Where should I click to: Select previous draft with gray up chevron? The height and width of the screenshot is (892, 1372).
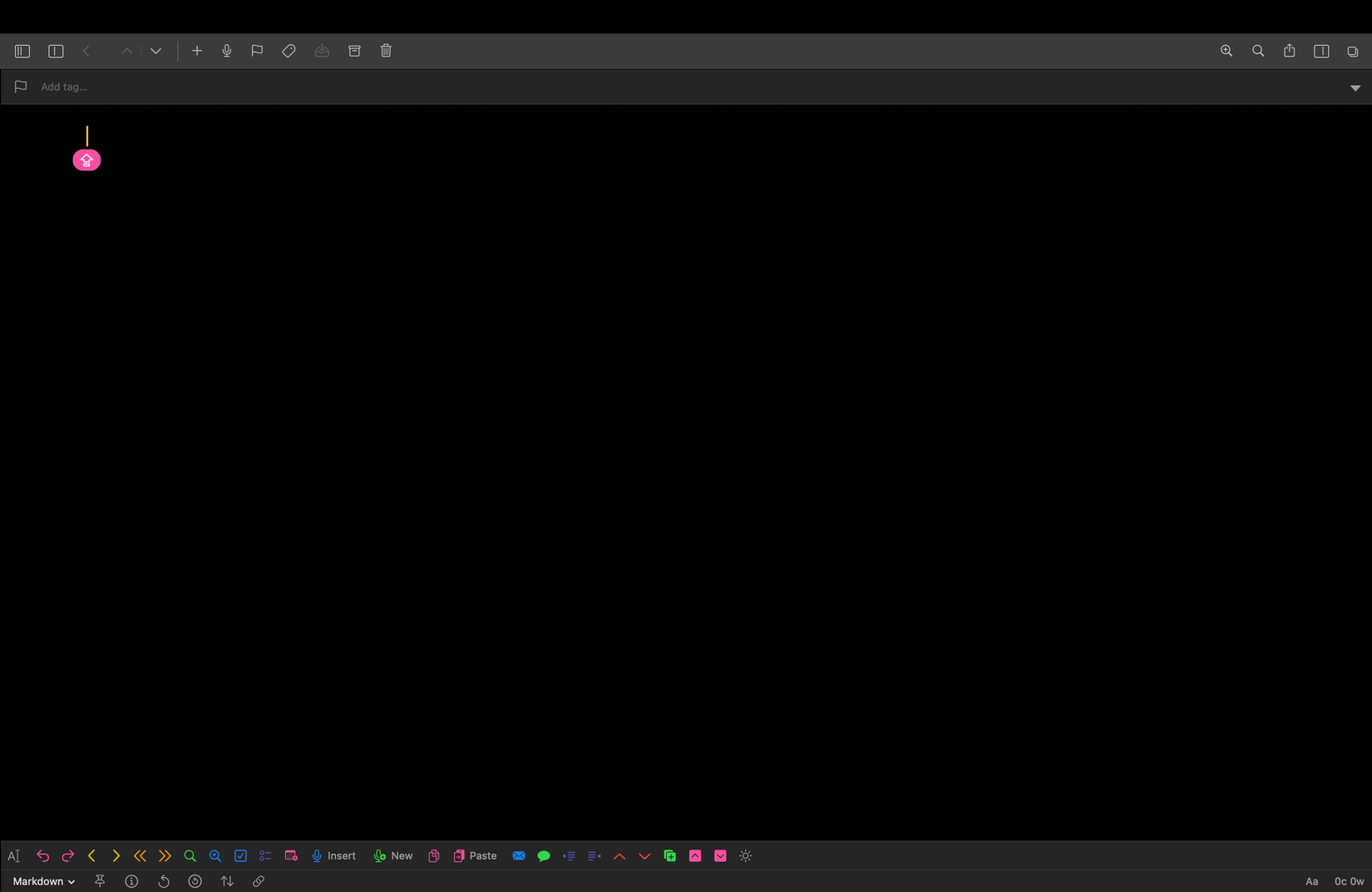pyautogui.click(x=126, y=51)
